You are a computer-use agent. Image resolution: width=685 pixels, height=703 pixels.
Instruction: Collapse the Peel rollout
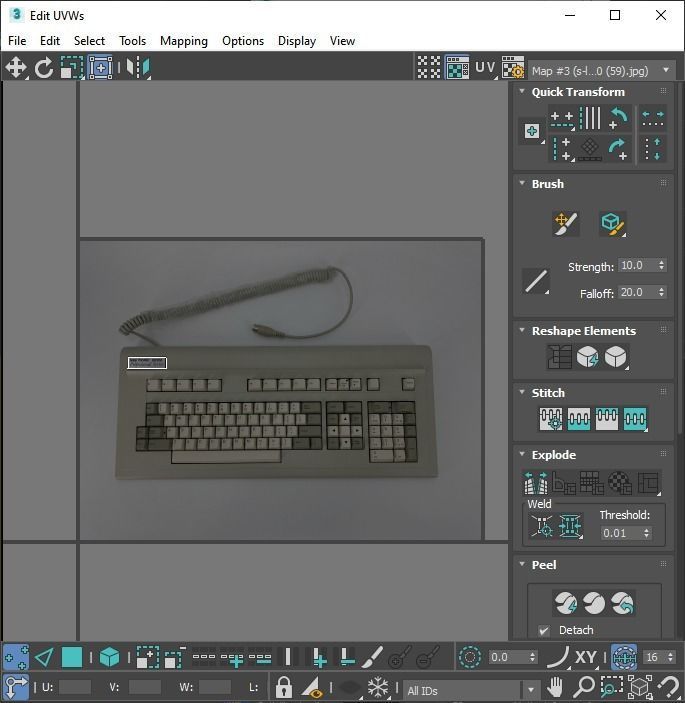522,564
